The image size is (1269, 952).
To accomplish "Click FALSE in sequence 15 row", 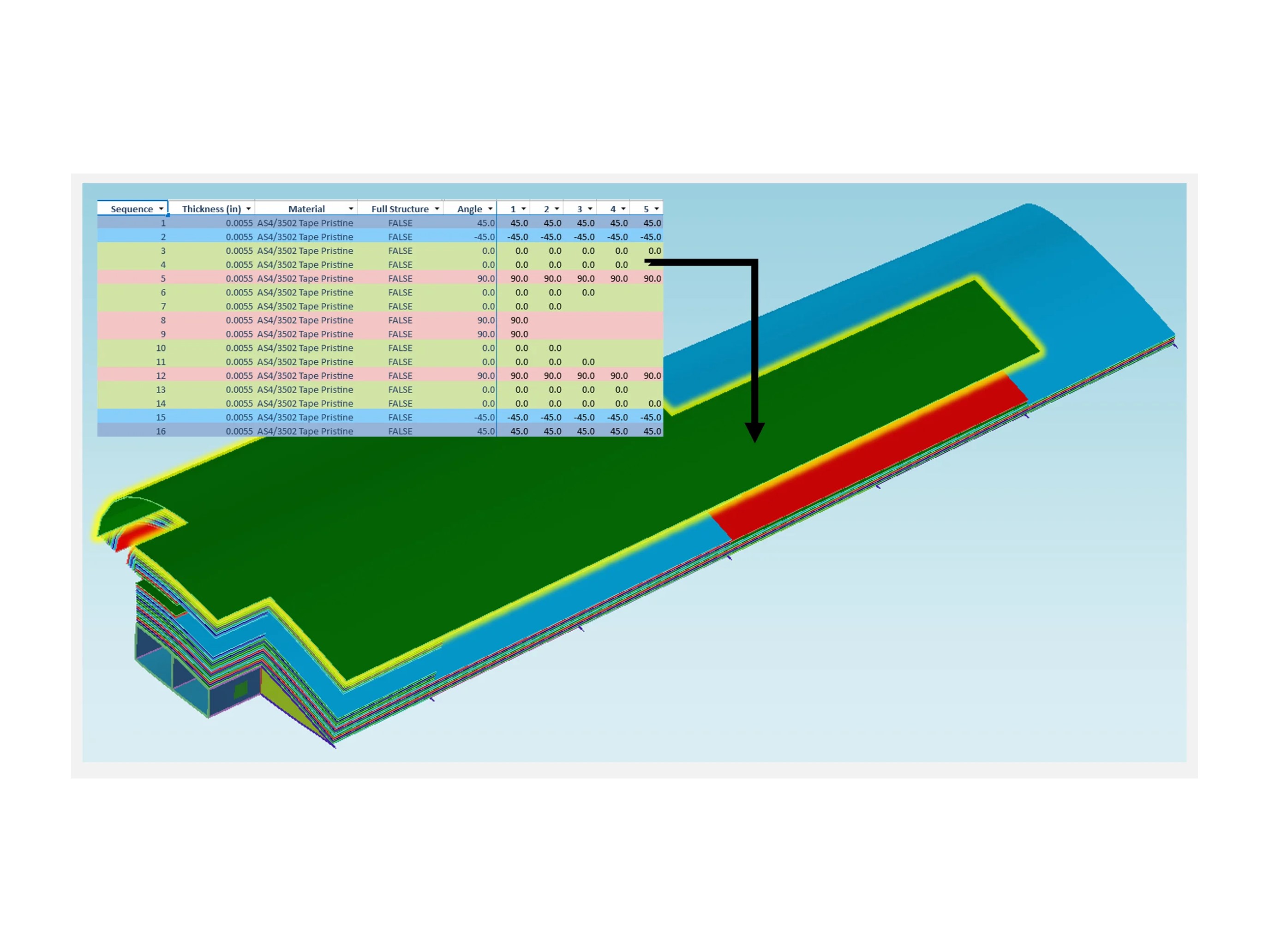I will [x=400, y=417].
